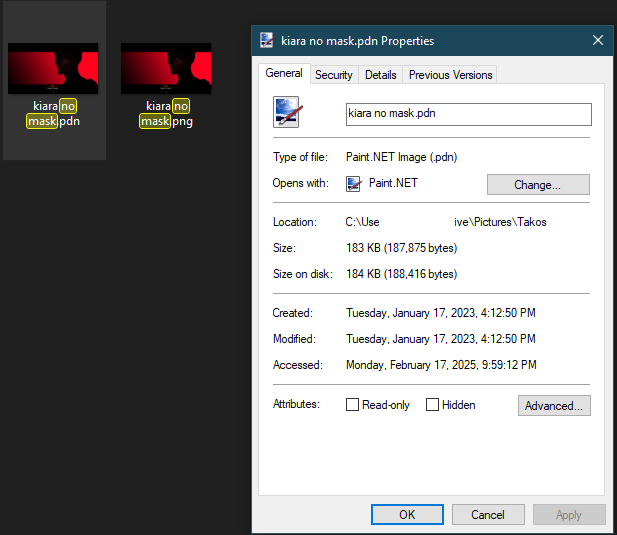Open the Advanced... attributes dialog

tap(554, 405)
